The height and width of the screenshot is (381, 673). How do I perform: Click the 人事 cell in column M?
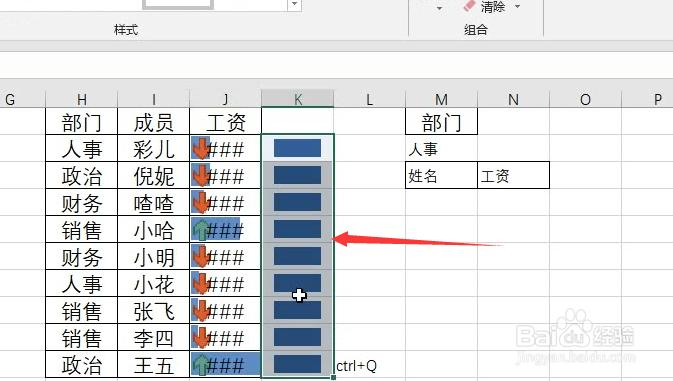point(441,148)
